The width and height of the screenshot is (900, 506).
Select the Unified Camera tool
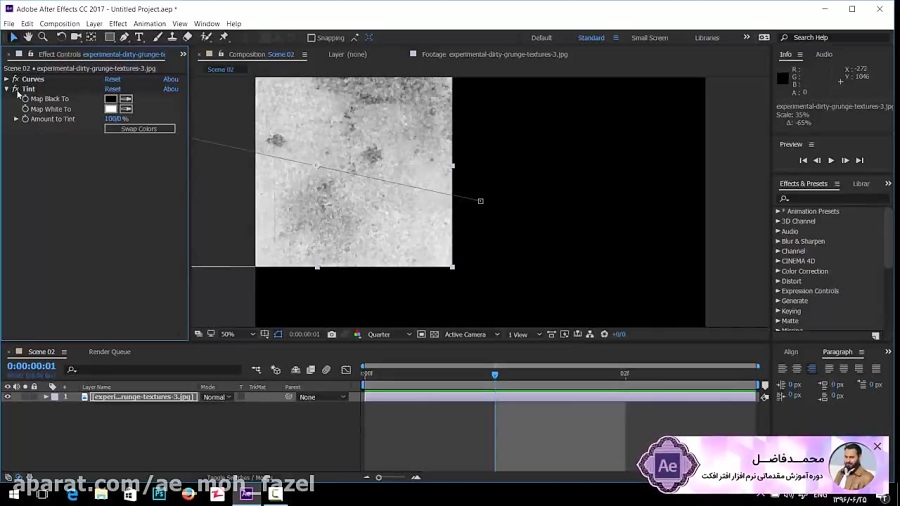76,37
